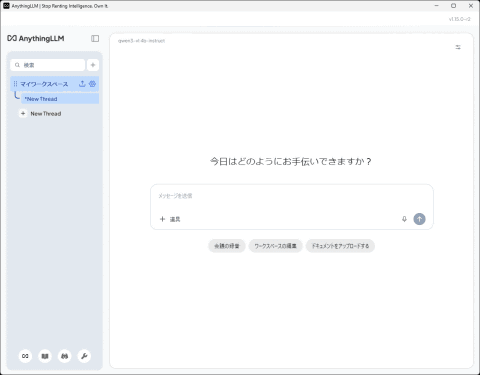
Task: Click the binoculars icon in sidebar footer
Action: (x=65, y=356)
